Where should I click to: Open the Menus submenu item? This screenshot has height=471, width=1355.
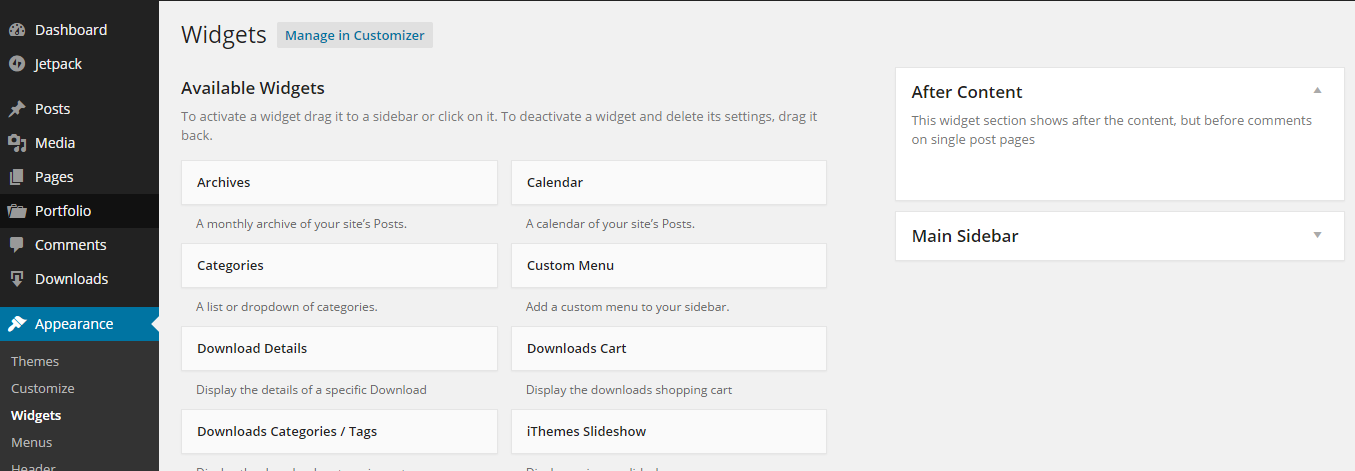click(x=32, y=442)
